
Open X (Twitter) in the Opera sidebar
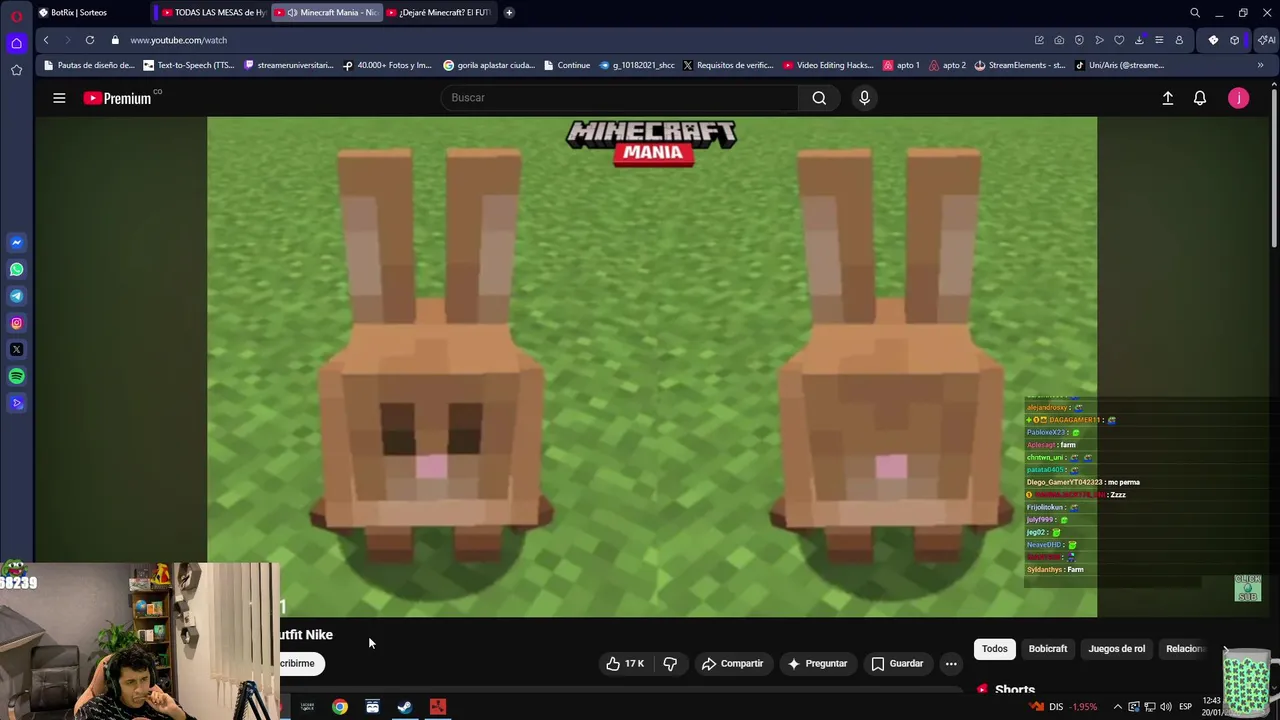(x=16, y=350)
